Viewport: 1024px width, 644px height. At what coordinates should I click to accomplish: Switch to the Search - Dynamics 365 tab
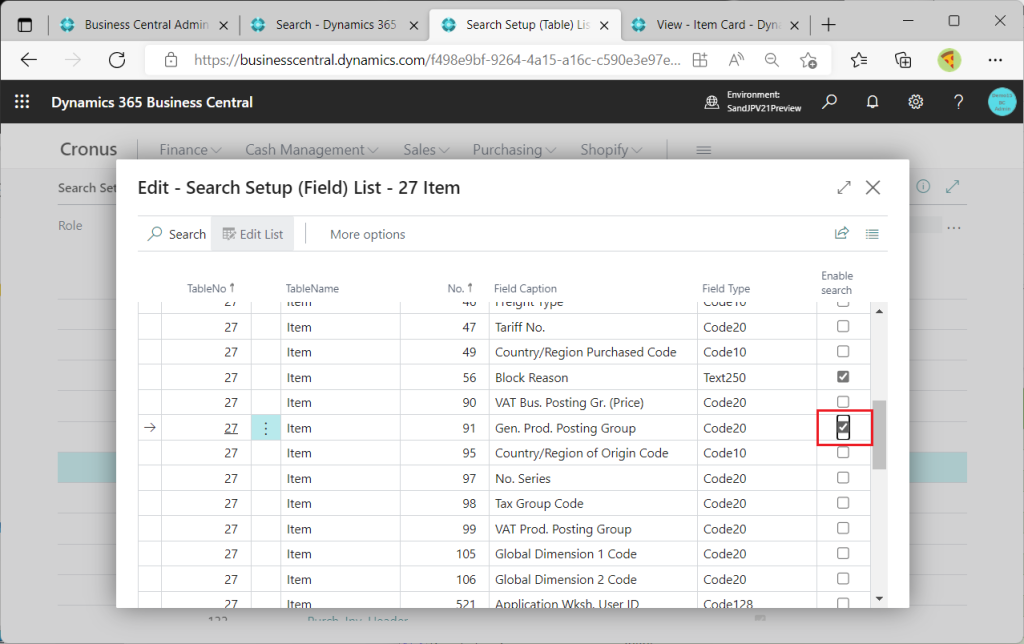(x=334, y=25)
